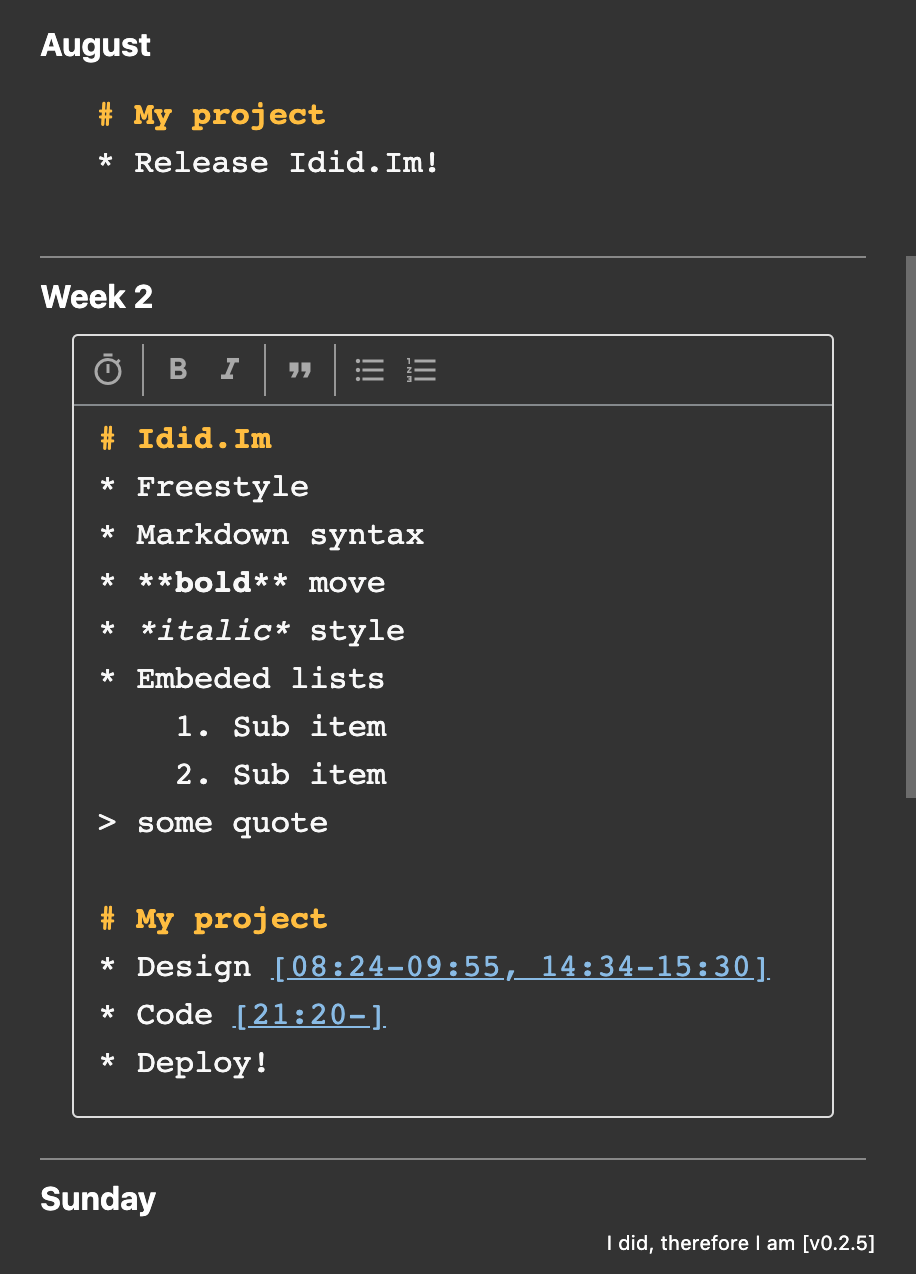Click the 'Deploy!' list item in editor
The width and height of the screenshot is (916, 1274).
[x=202, y=1063]
